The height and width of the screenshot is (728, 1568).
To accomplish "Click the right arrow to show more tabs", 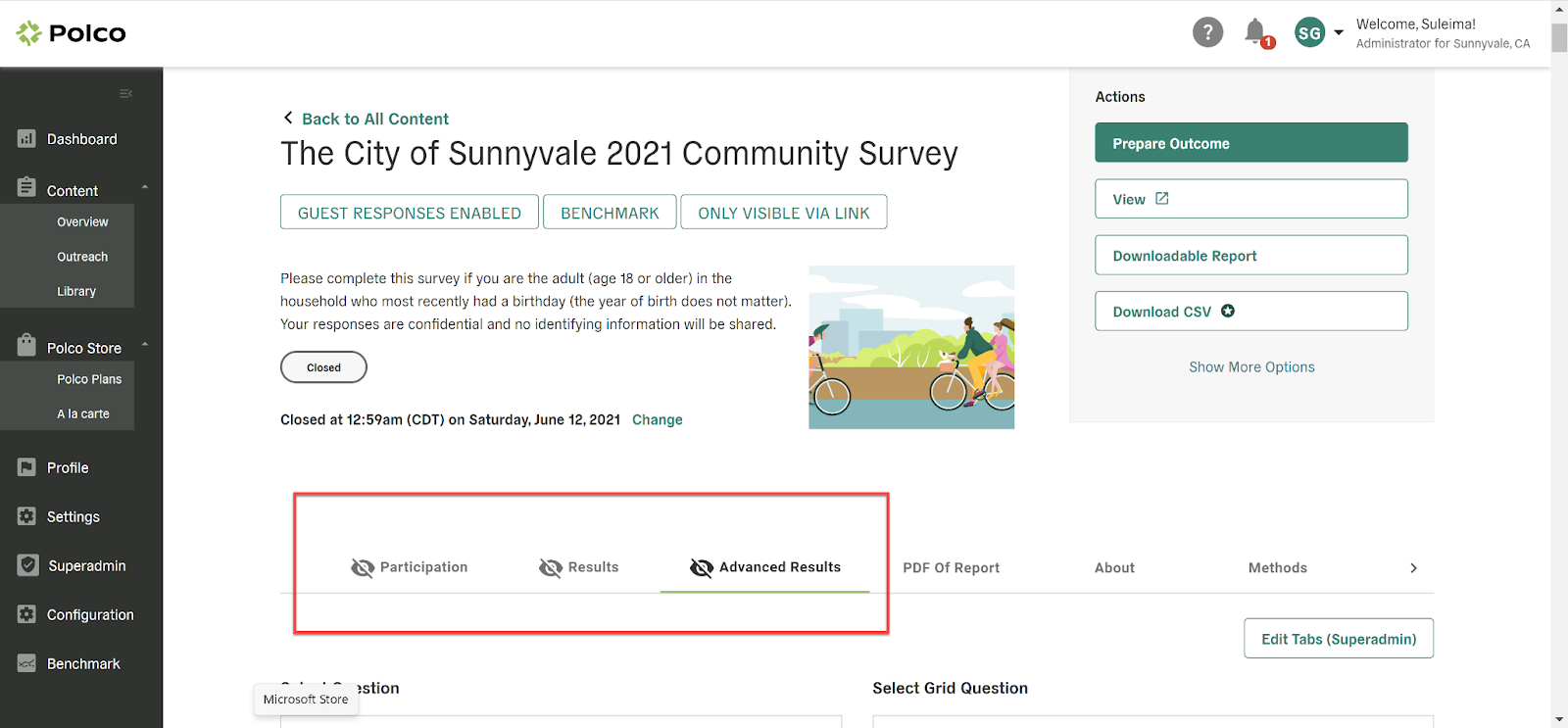I will [x=1413, y=568].
